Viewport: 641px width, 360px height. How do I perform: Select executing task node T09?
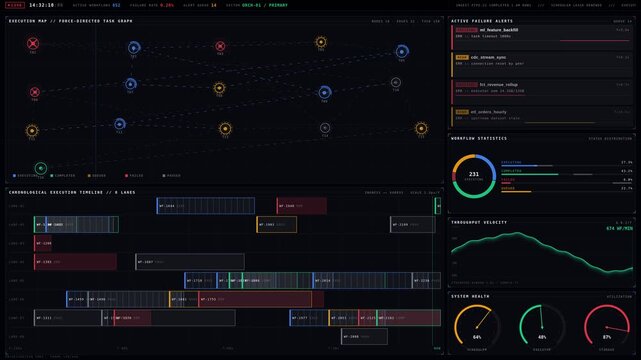pos(325,92)
